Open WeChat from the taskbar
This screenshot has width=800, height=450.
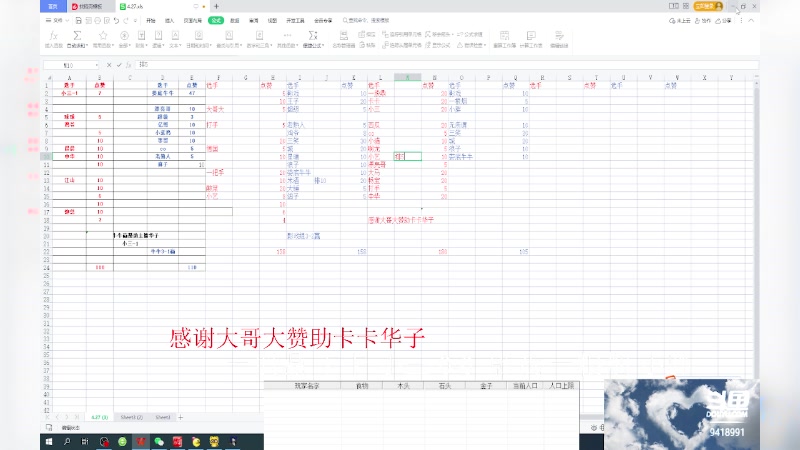click(159, 442)
